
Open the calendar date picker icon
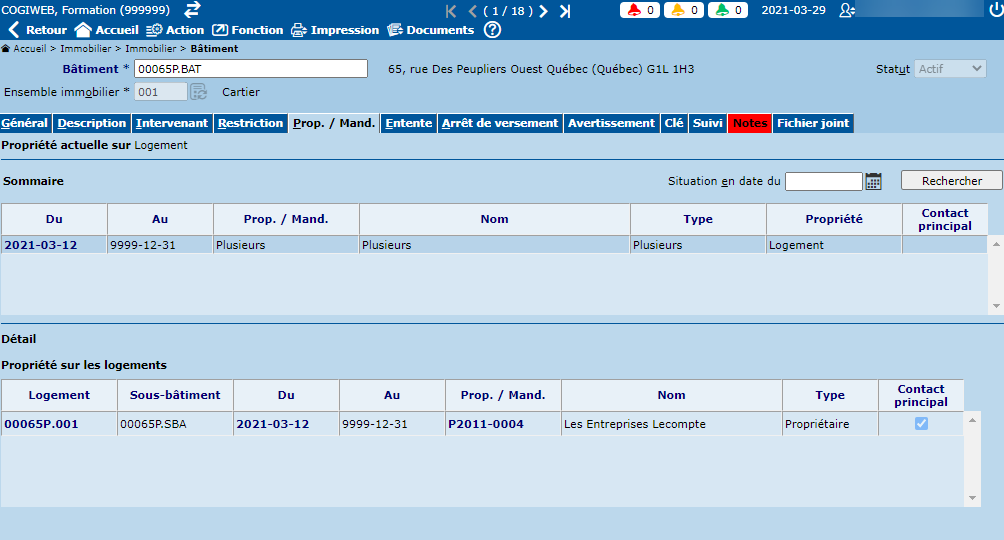tap(874, 181)
